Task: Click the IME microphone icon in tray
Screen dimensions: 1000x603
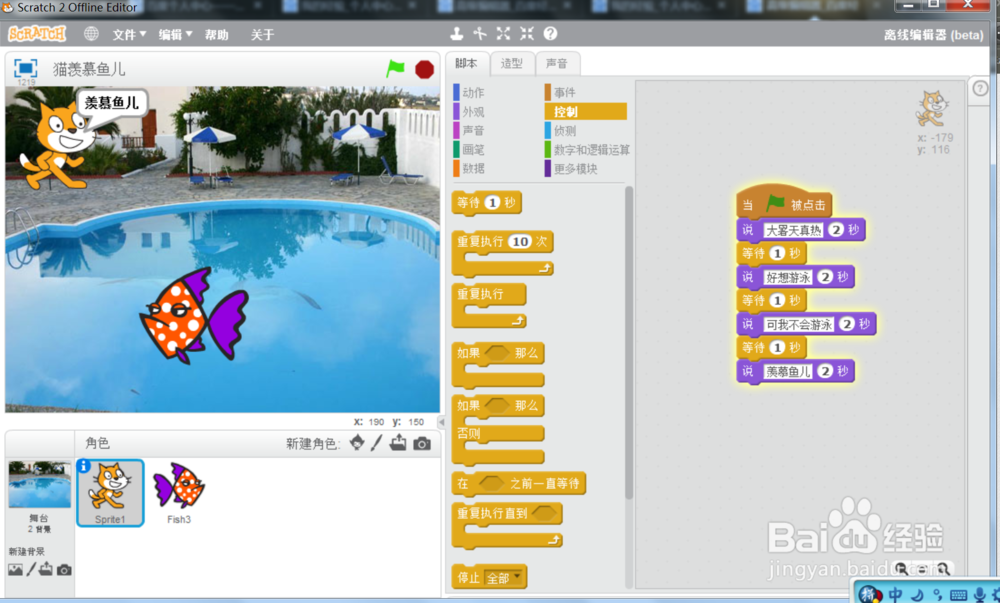Action: tap(980, 595)
